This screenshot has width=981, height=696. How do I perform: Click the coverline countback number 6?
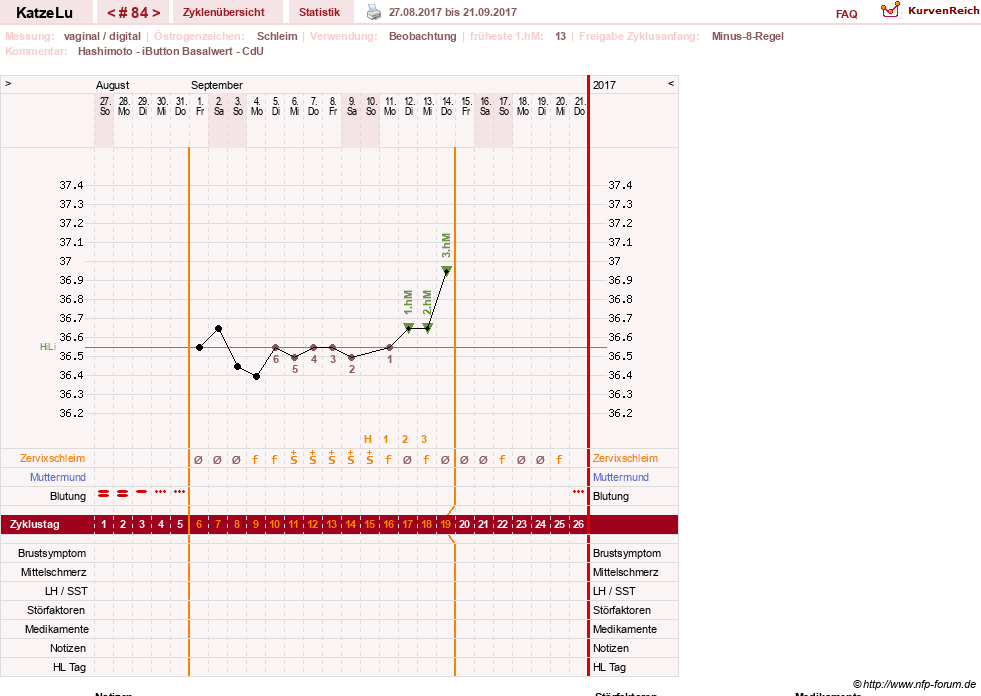click(276, 359)
